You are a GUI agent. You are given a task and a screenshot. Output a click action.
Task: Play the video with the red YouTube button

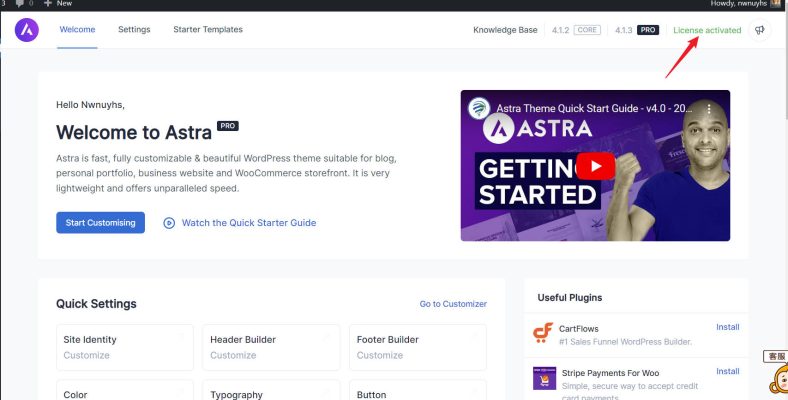pos(596,166)
